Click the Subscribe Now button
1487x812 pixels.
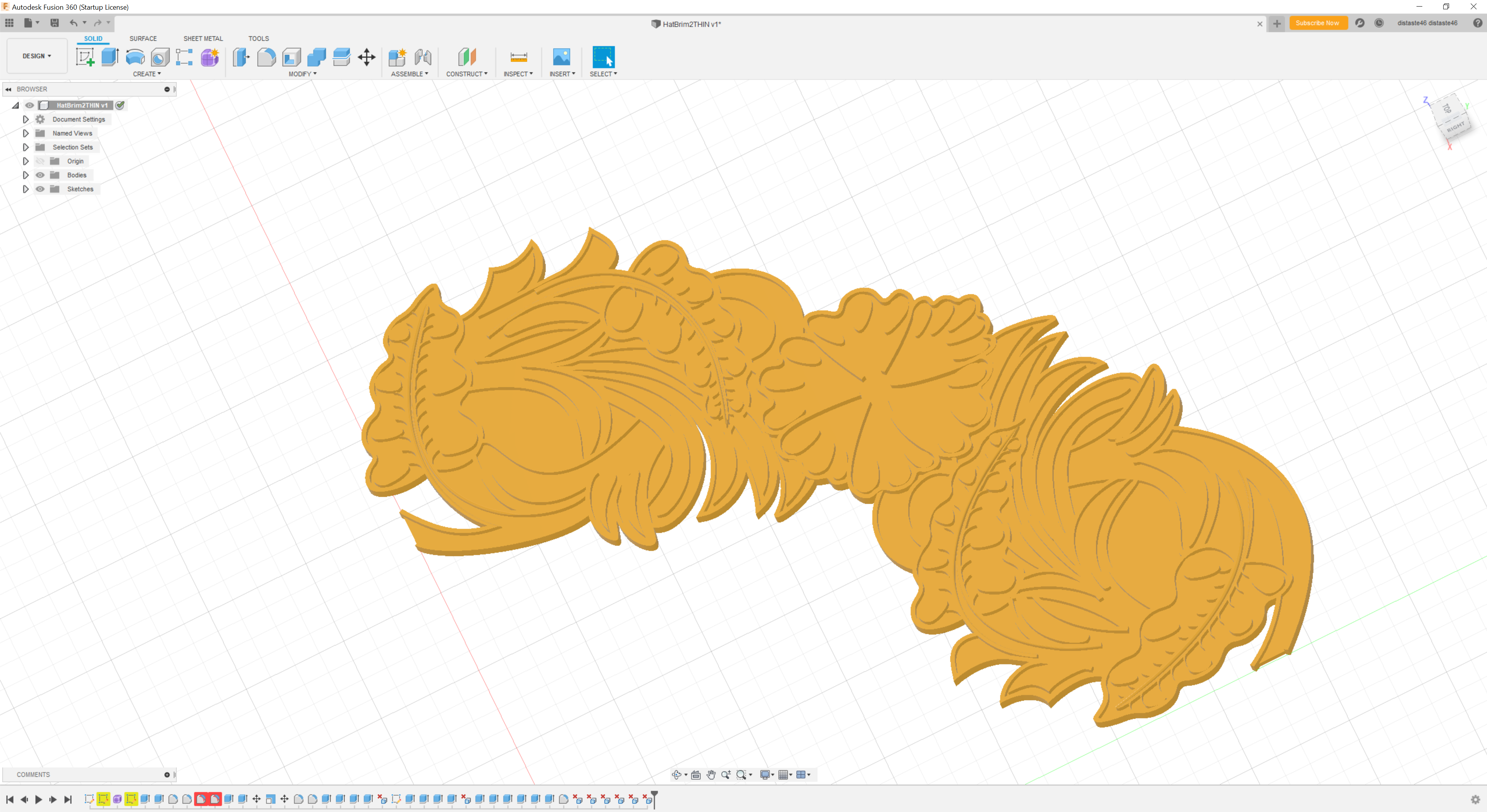(1317, 23)
